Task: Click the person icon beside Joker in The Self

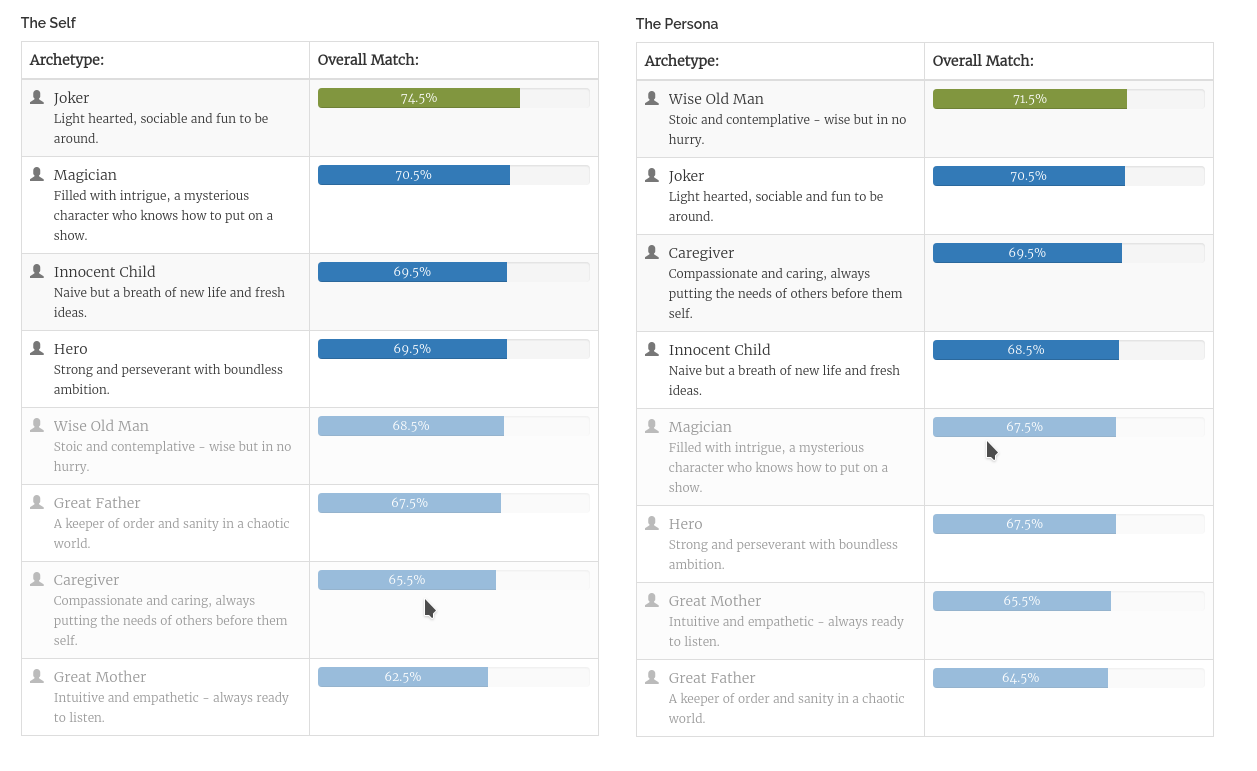Action: 37,97
